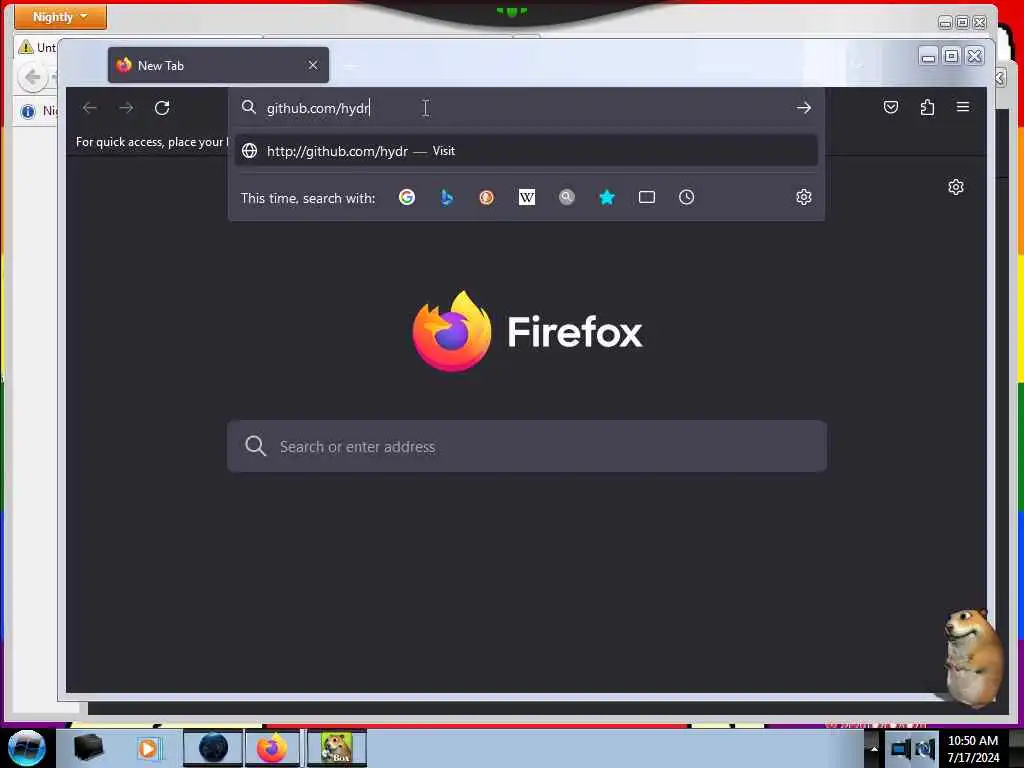Close the New Tab tab
This screenshot has height=768, width=1024.
pos(313,65)
